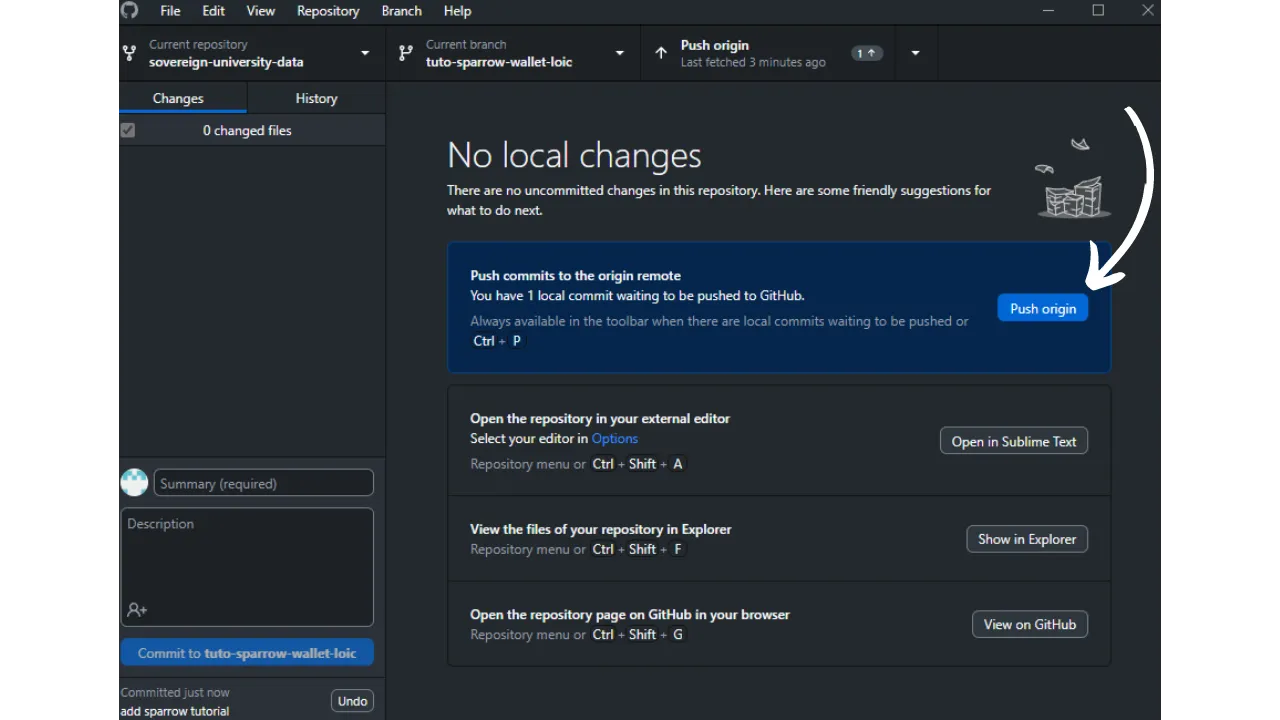The height and width of the screenshot is (720, 1280).
Task: Click the up-arrow push icon in toolbar
Action: tap(661, 53)
